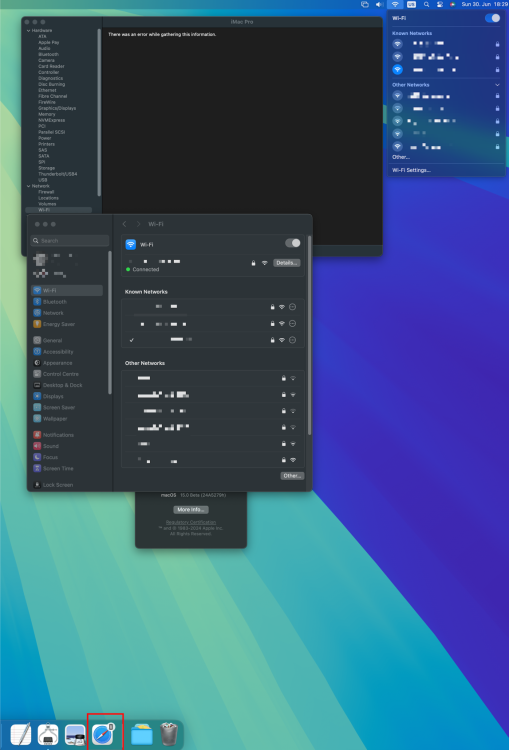The height and width of the screenshot is (750, 509).
Task: Open the Regulatory Certification link
Action: 191,522
